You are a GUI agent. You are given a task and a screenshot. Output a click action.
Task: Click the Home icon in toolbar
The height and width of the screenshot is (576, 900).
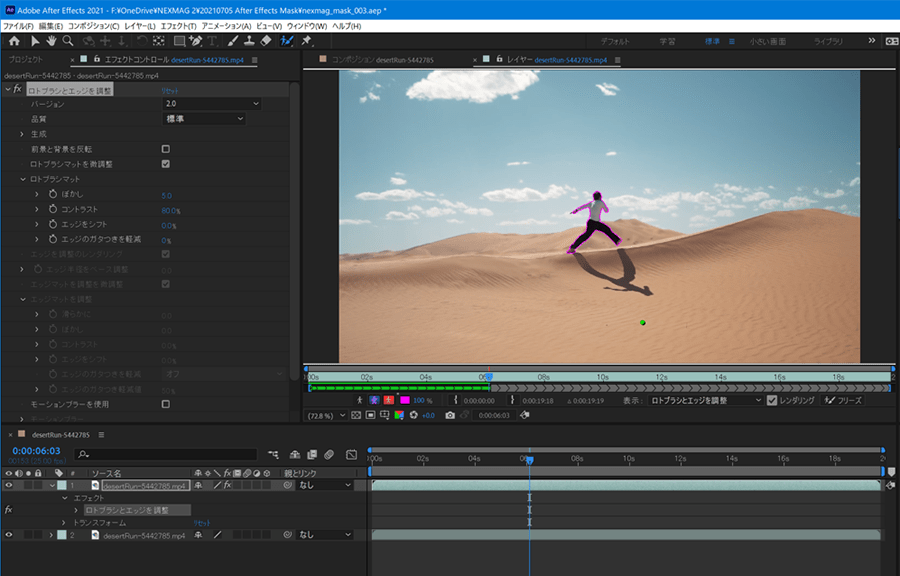click(x=14, y=41)
